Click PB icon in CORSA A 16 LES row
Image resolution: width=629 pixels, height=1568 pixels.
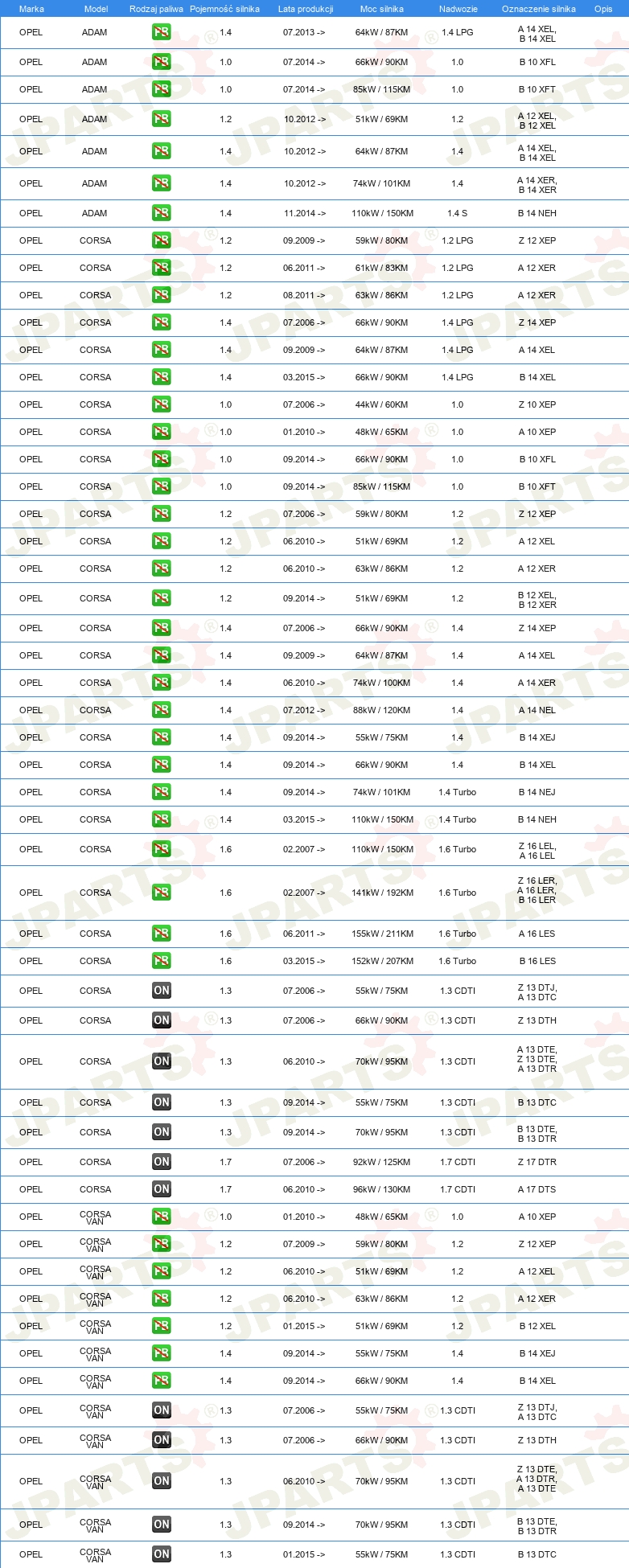pos(162,934)
